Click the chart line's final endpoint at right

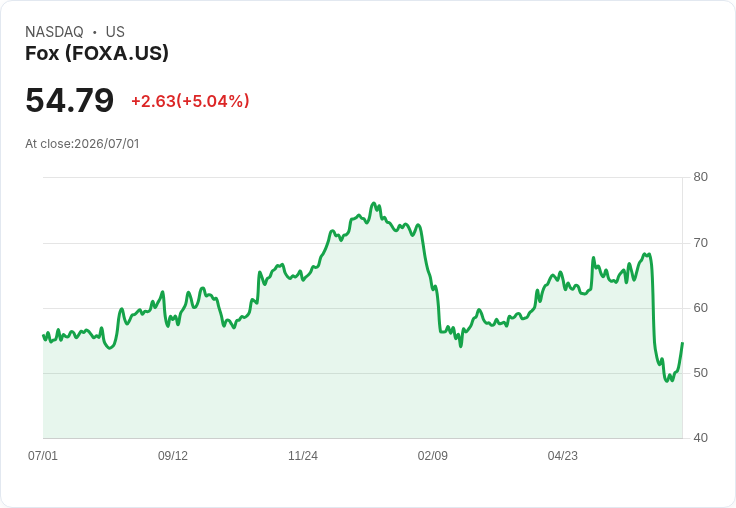click(x=682, y=343)
